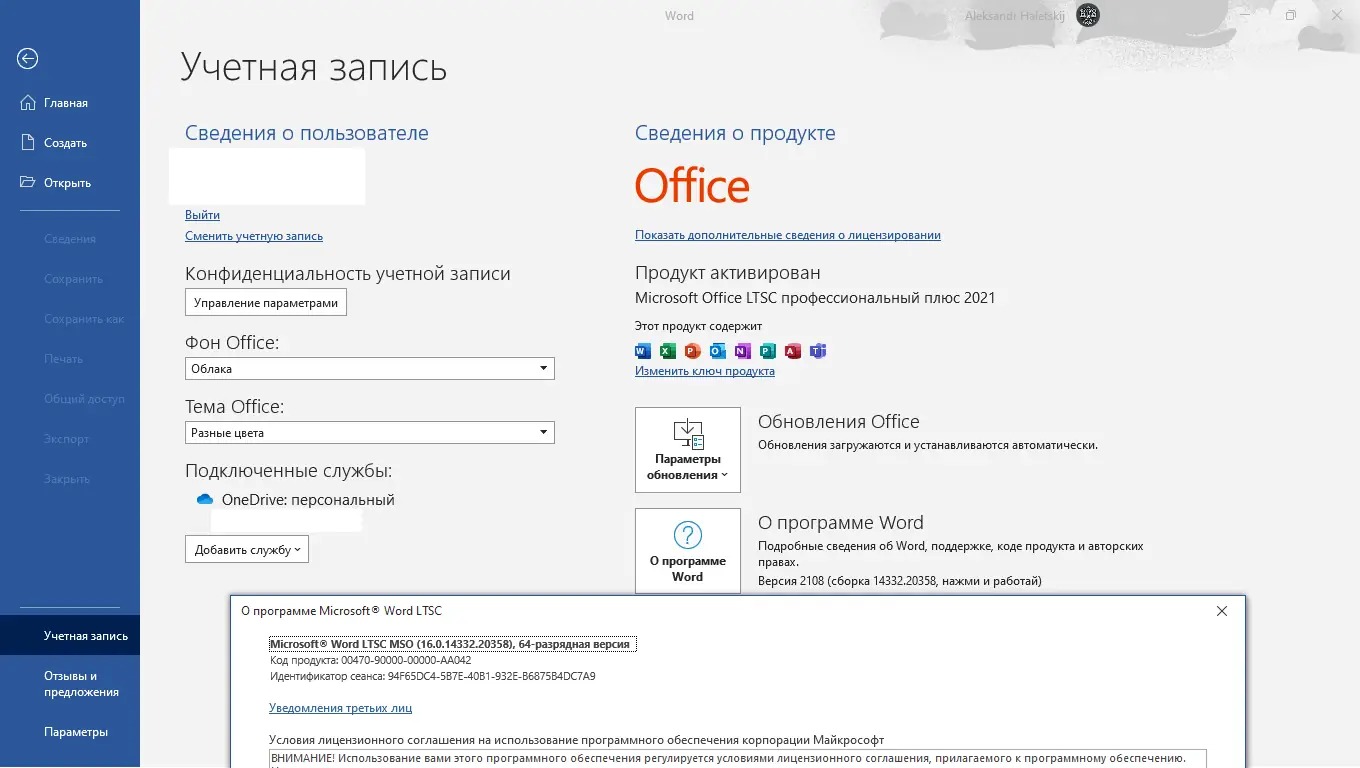Select the PowerPoint icon in the product row
Image resolution: width=1360 pixels, height=768 pixels.
pyautogui.click(x=692, y=351)
